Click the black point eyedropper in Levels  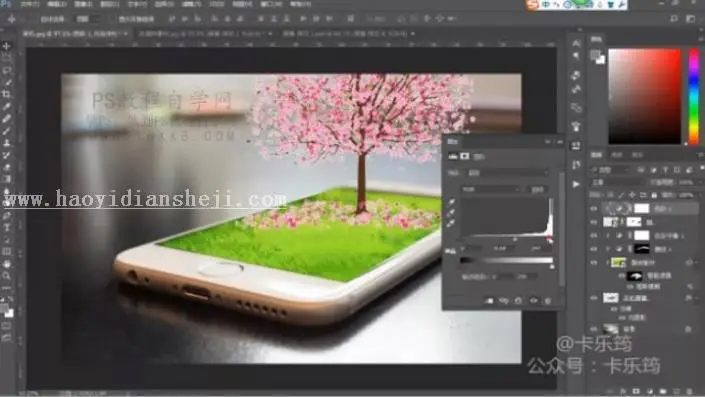tap(451, 202)
